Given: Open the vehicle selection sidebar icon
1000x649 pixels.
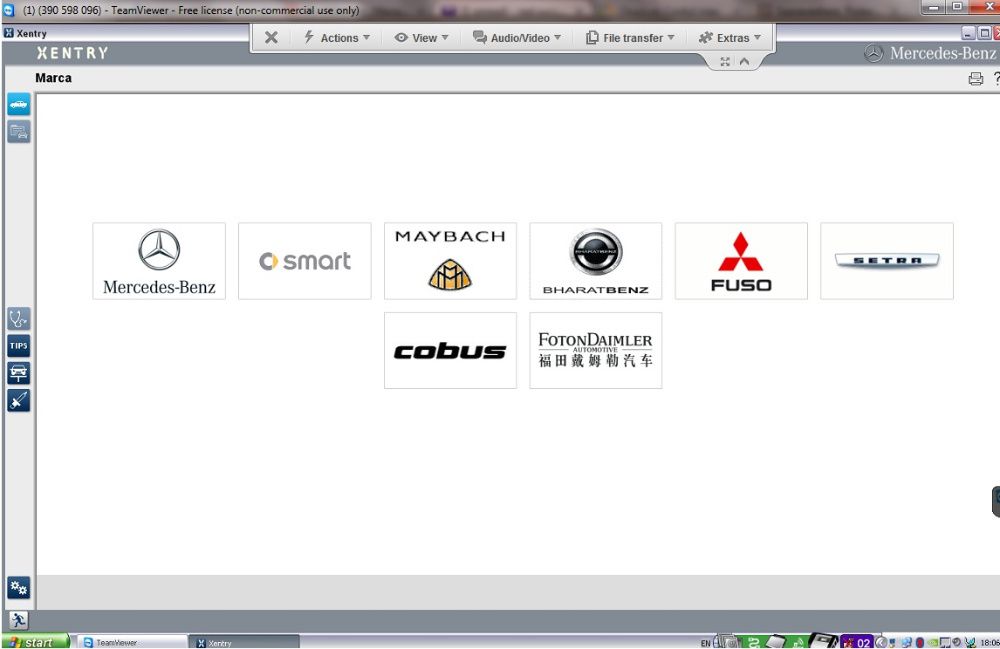Looking at the screenshot, I should click(18, 104).
